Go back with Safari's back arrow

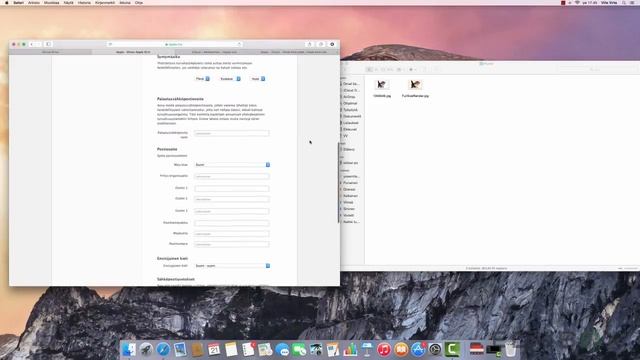click(x=31, y=44)
